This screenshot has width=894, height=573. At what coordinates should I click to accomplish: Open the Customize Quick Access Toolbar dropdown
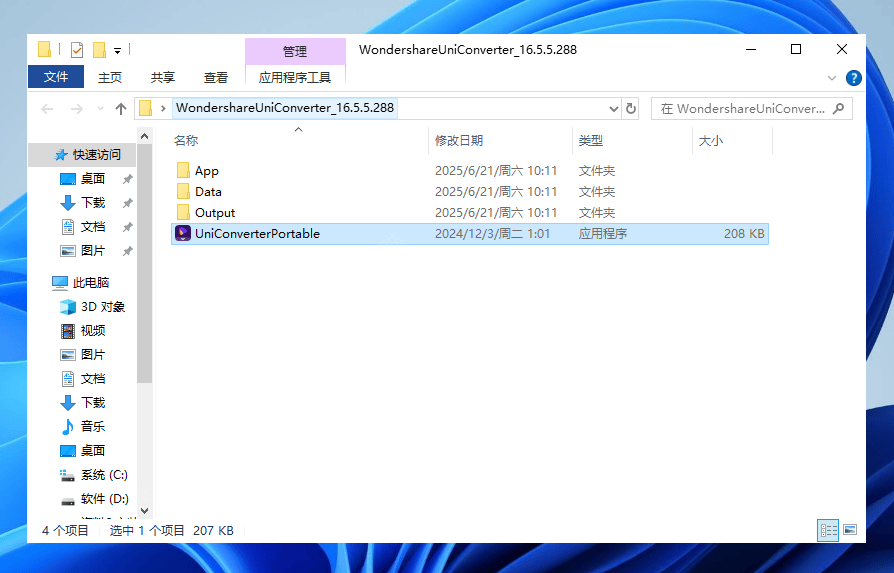pos(117,51)
